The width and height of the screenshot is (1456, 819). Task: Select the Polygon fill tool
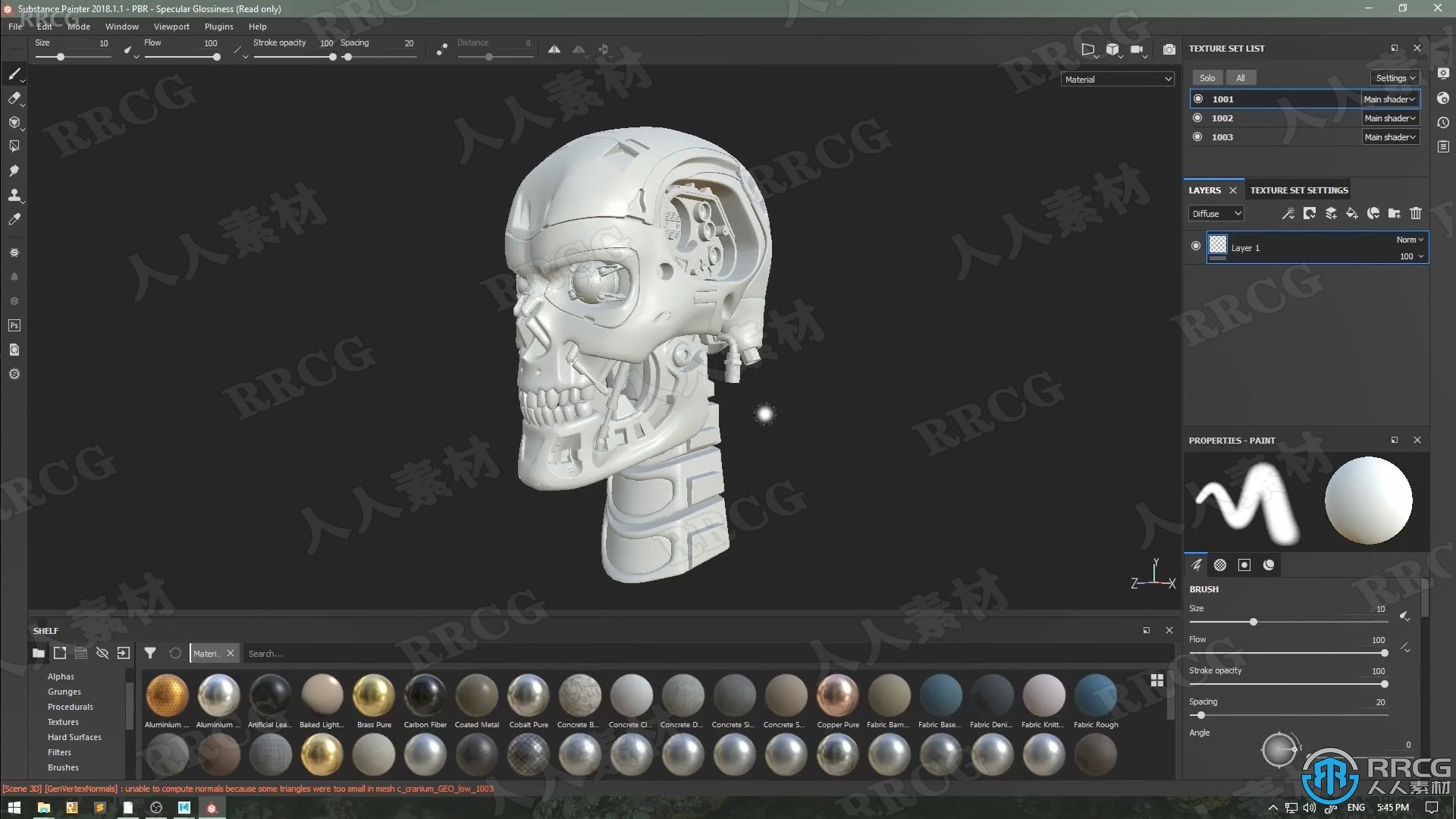(14, 146)
